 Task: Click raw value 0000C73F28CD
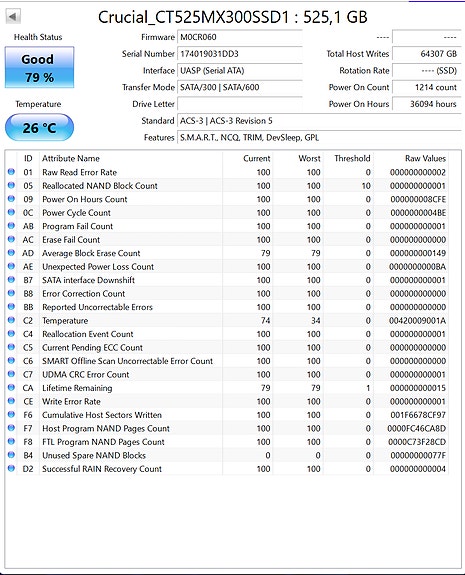(x=417, y=442)
